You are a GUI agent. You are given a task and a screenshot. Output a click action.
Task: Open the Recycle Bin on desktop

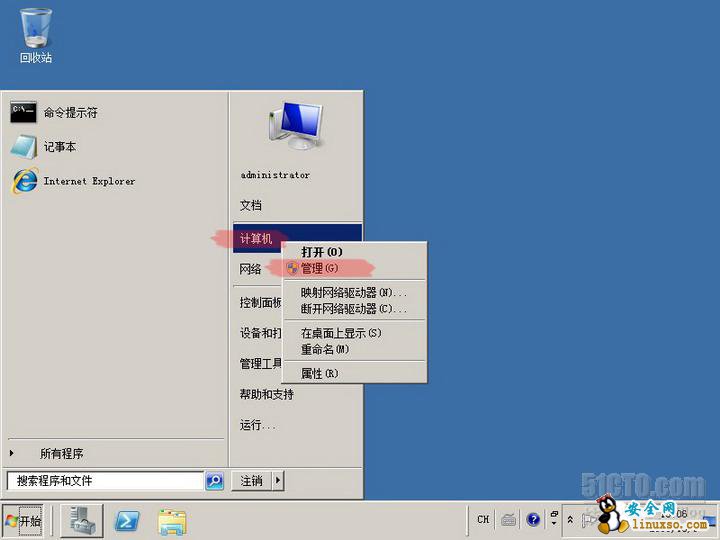[35, 32]
